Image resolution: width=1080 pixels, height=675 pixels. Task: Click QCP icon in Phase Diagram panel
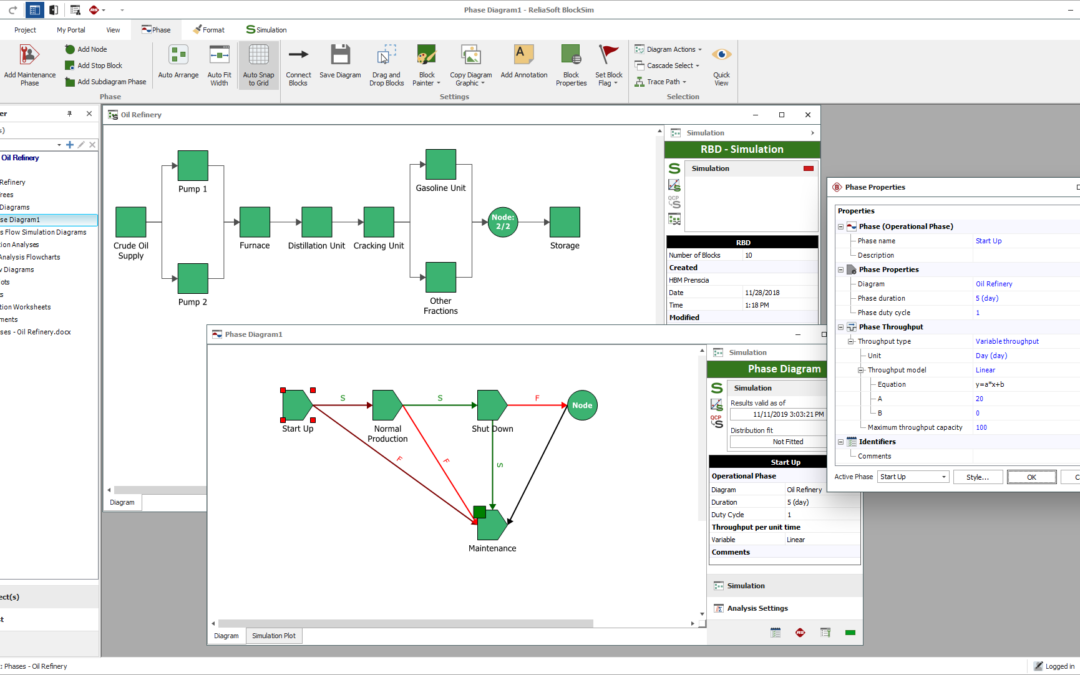(717, 421)
